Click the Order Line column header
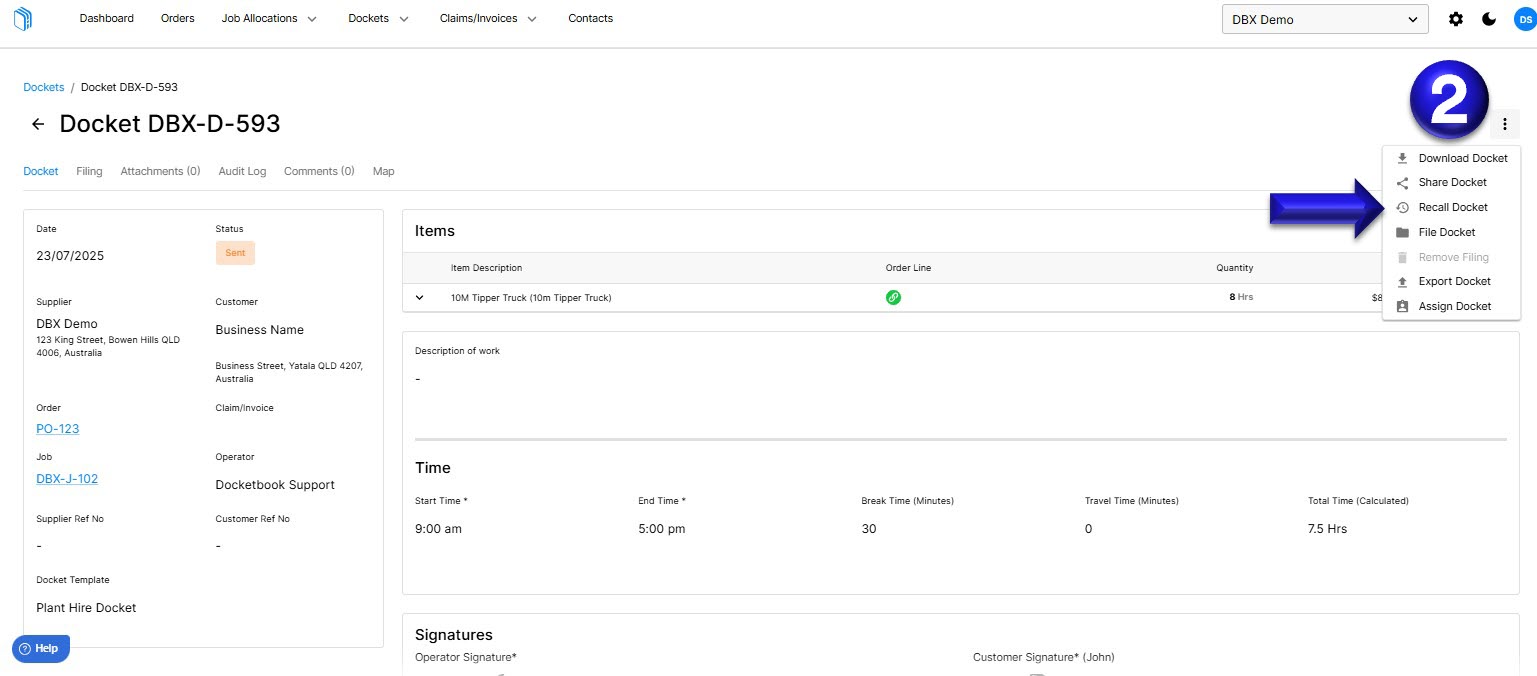Image resolution: width=1537 pixels, height=676 pixels. (908, 268)
